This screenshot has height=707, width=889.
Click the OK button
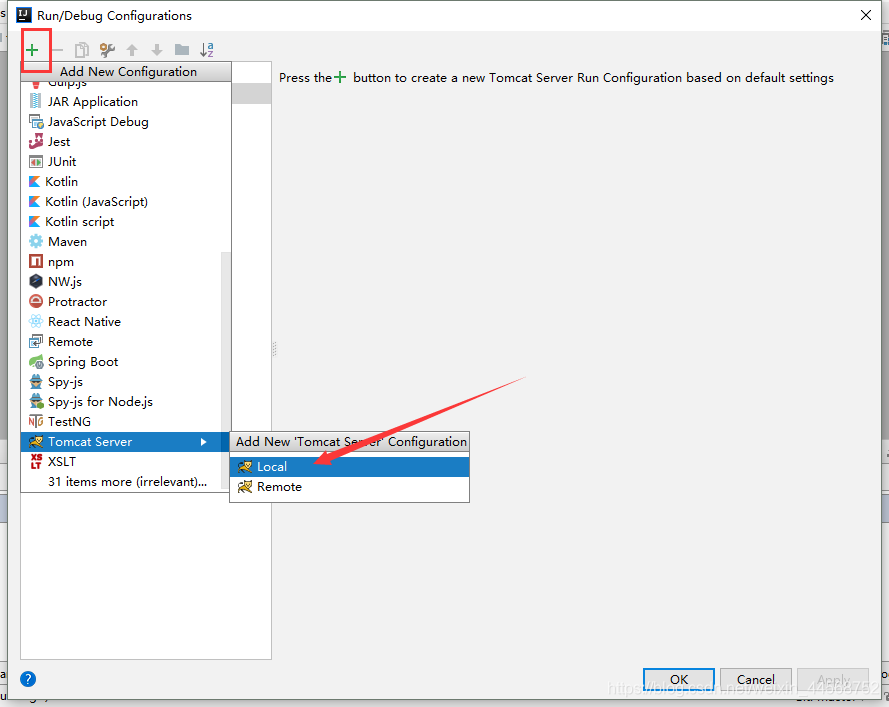(x=679, y=679)
